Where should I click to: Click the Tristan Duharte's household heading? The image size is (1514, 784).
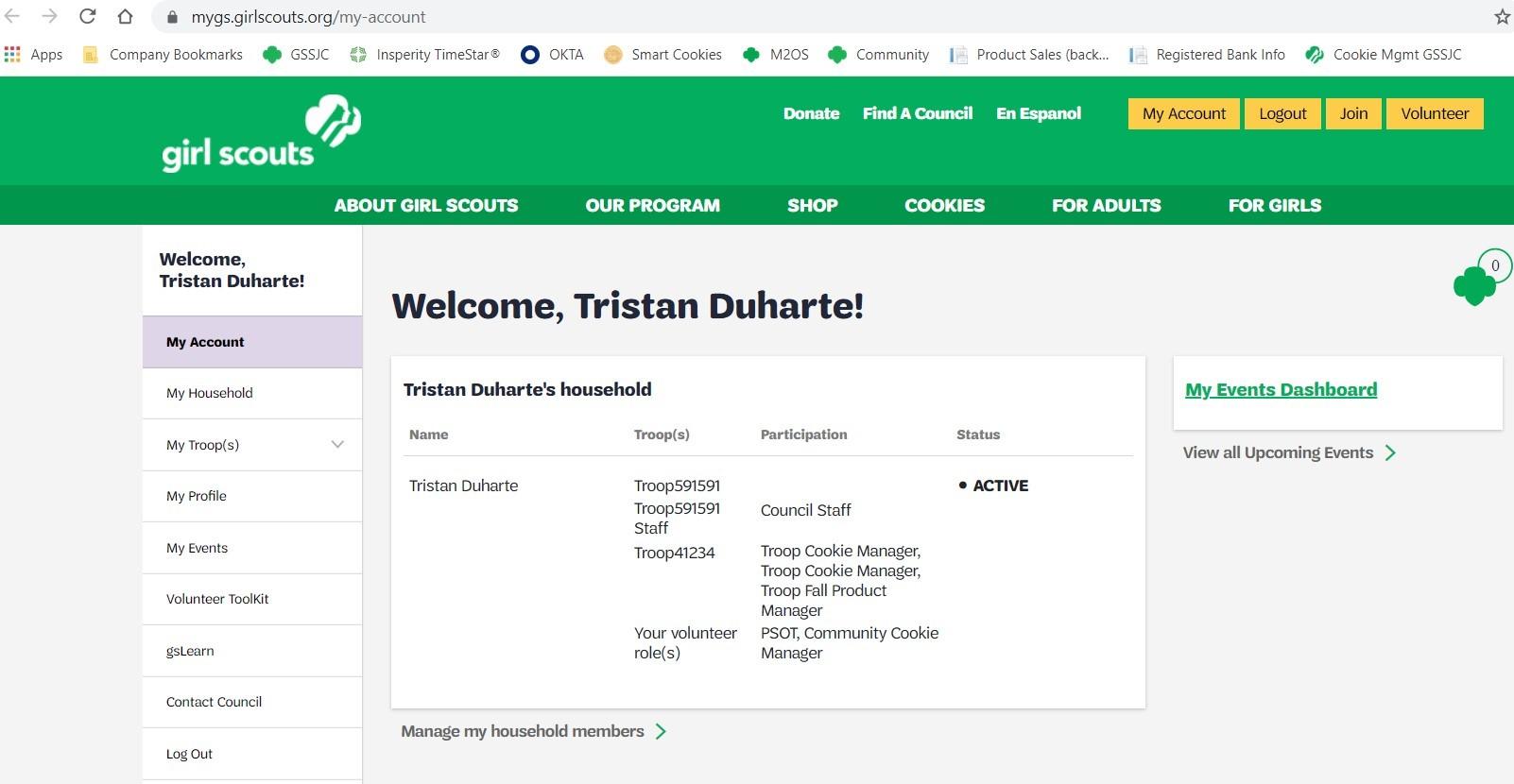(527, 389)
